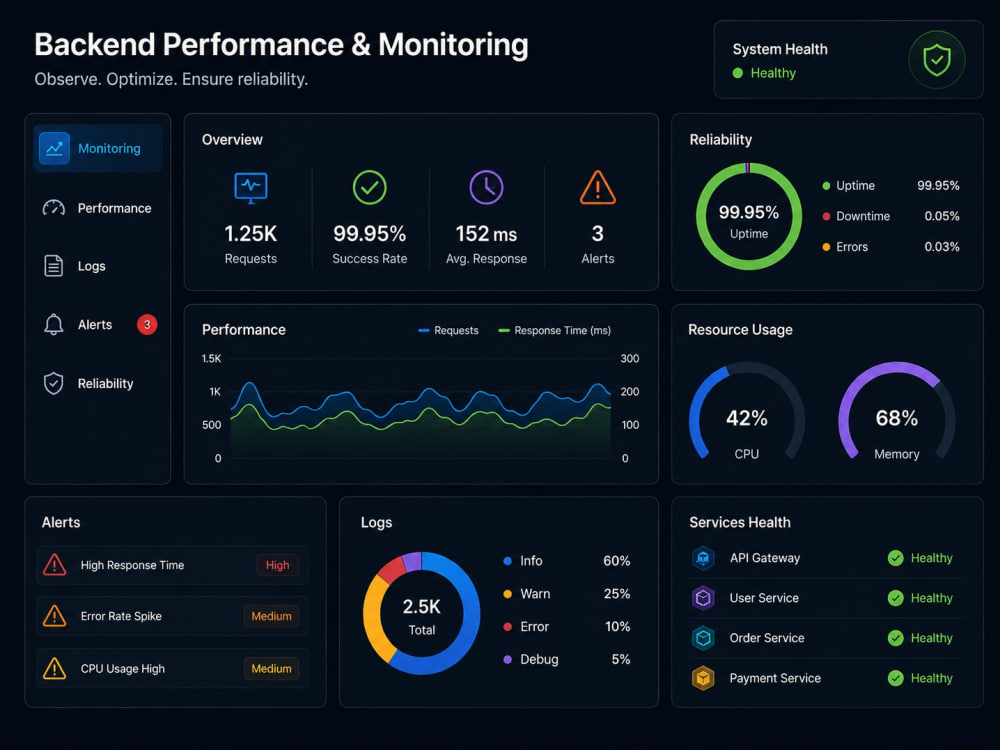Click the Backend Performance & Monitoring title
This screenshot has width=1000, height=750.
click(x=281, y=45)
